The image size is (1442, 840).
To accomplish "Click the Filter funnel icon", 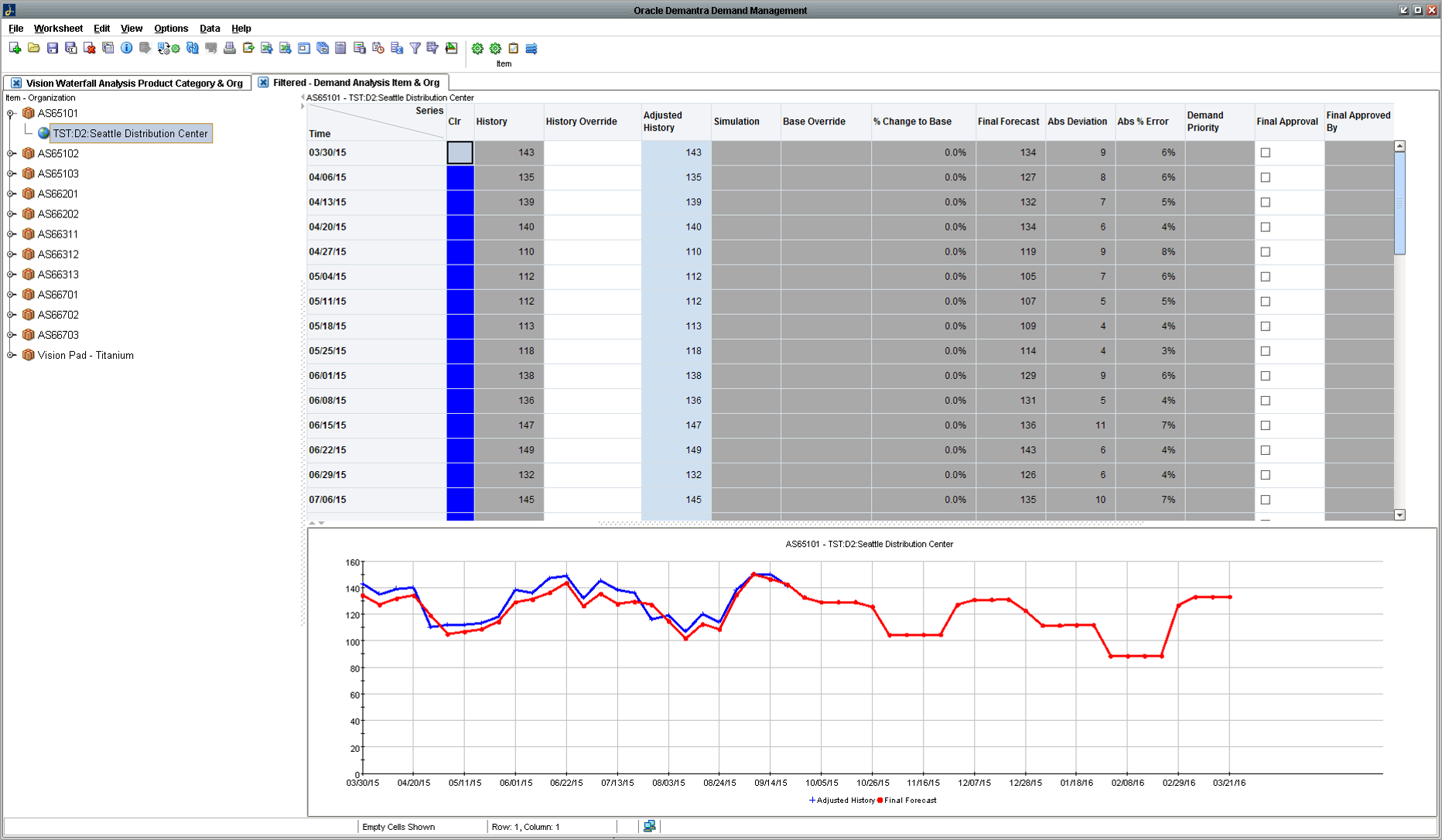I will point(415,48).
